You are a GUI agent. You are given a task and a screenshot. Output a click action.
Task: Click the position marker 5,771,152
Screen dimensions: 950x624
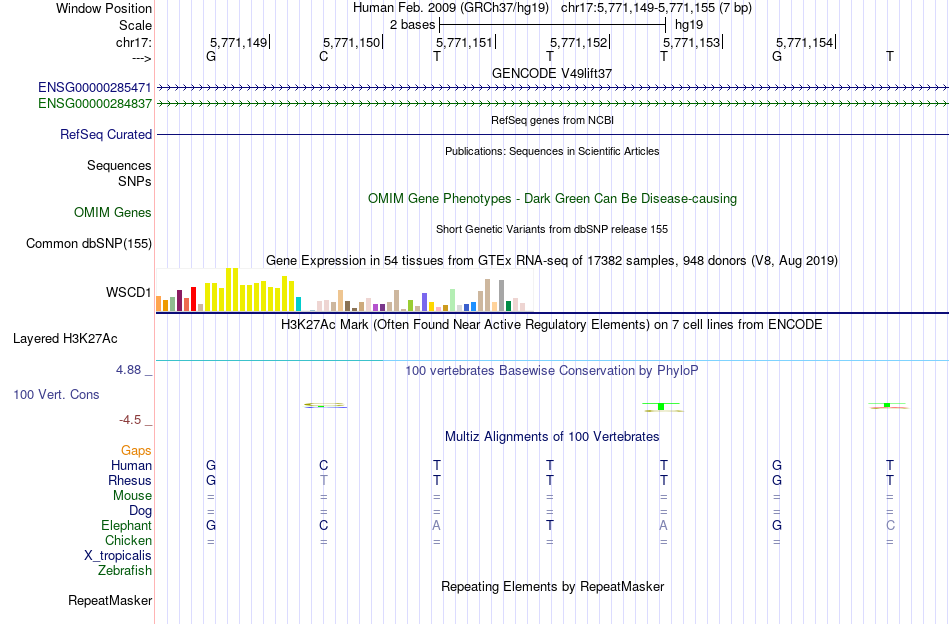click(579, 42)
